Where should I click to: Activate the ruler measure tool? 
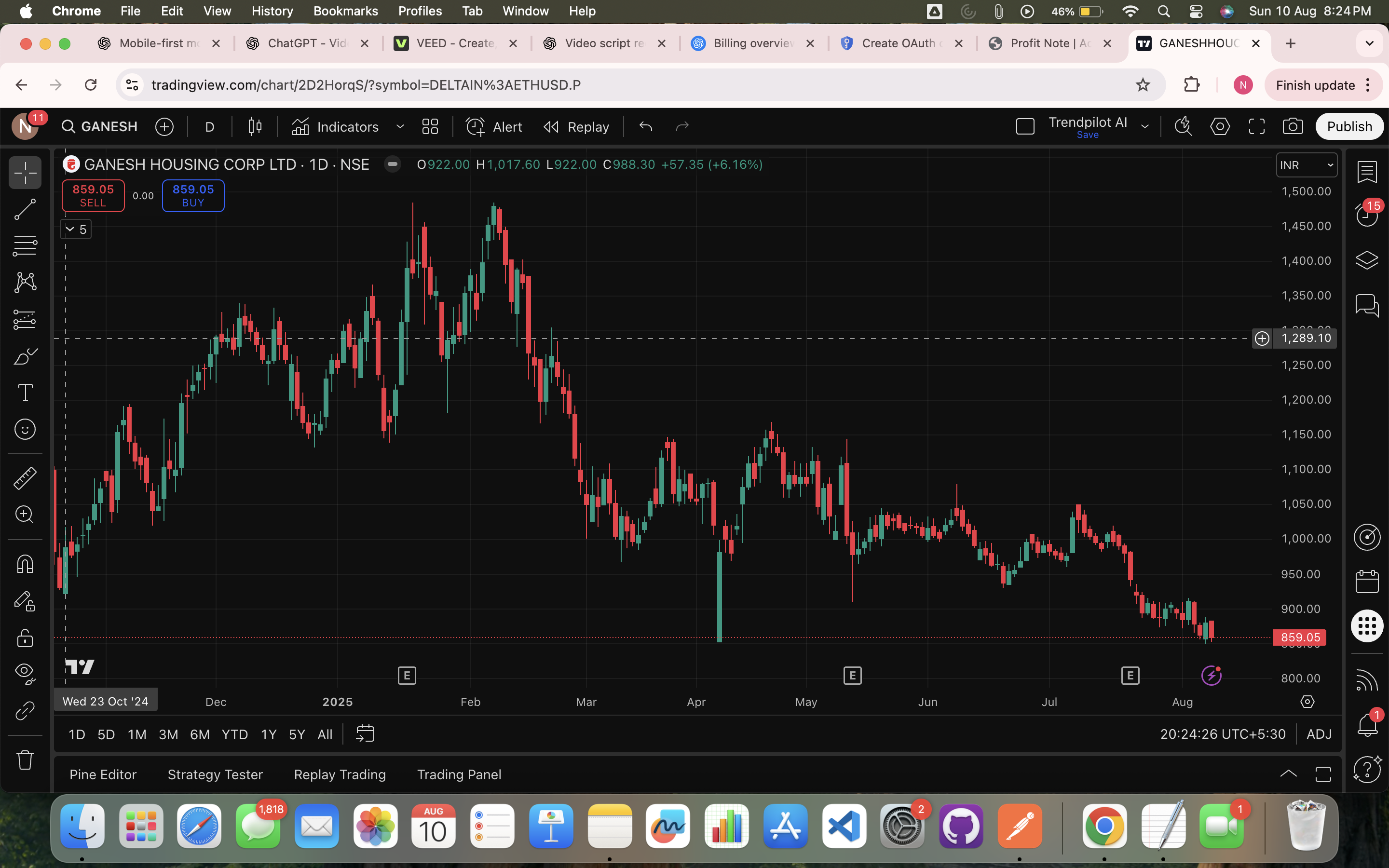click(x=25, y=477)
